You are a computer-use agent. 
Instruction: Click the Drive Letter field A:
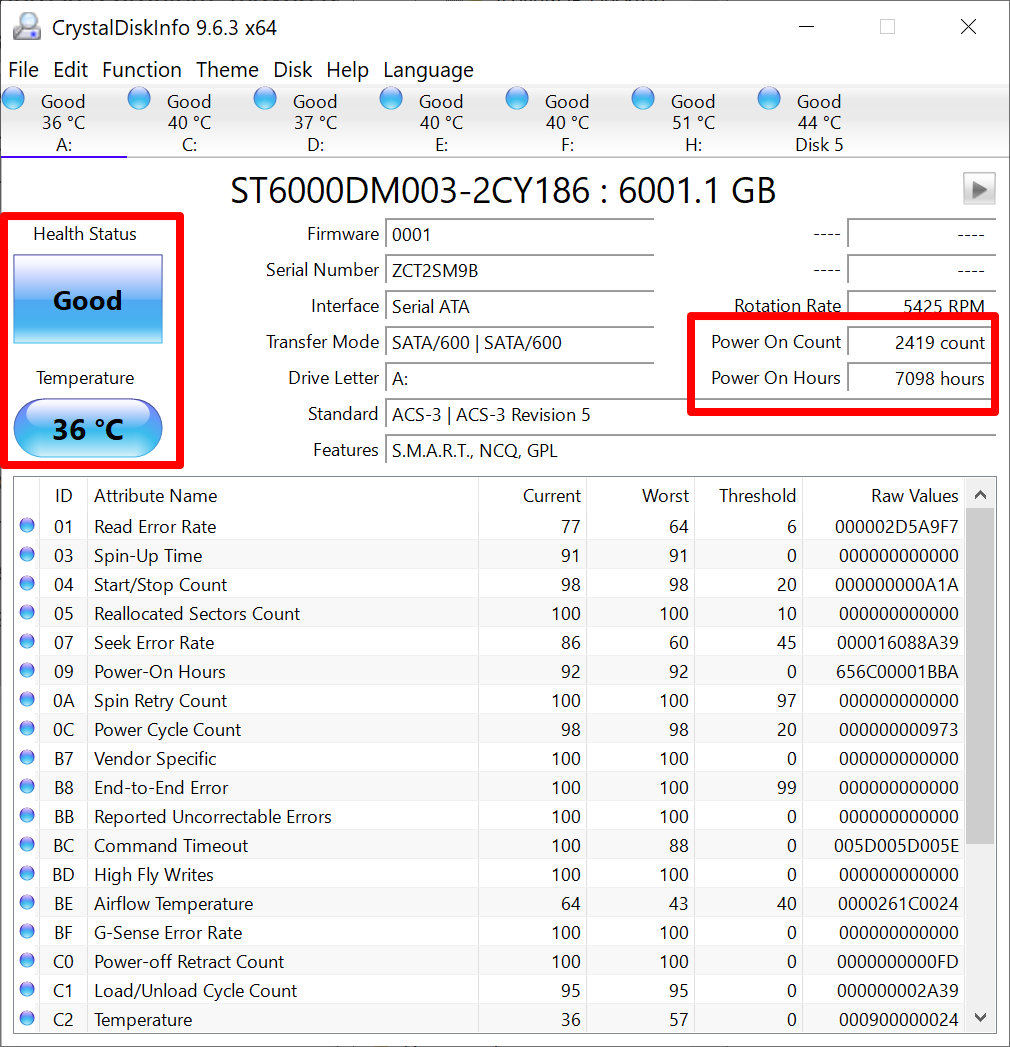click(519, 379)
